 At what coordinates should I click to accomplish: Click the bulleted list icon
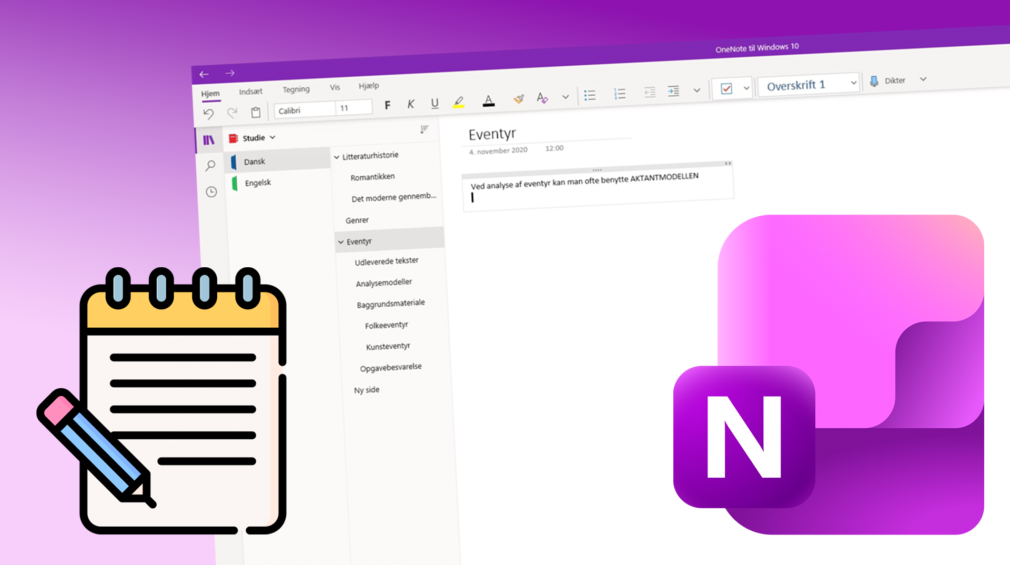coord(590,95)
